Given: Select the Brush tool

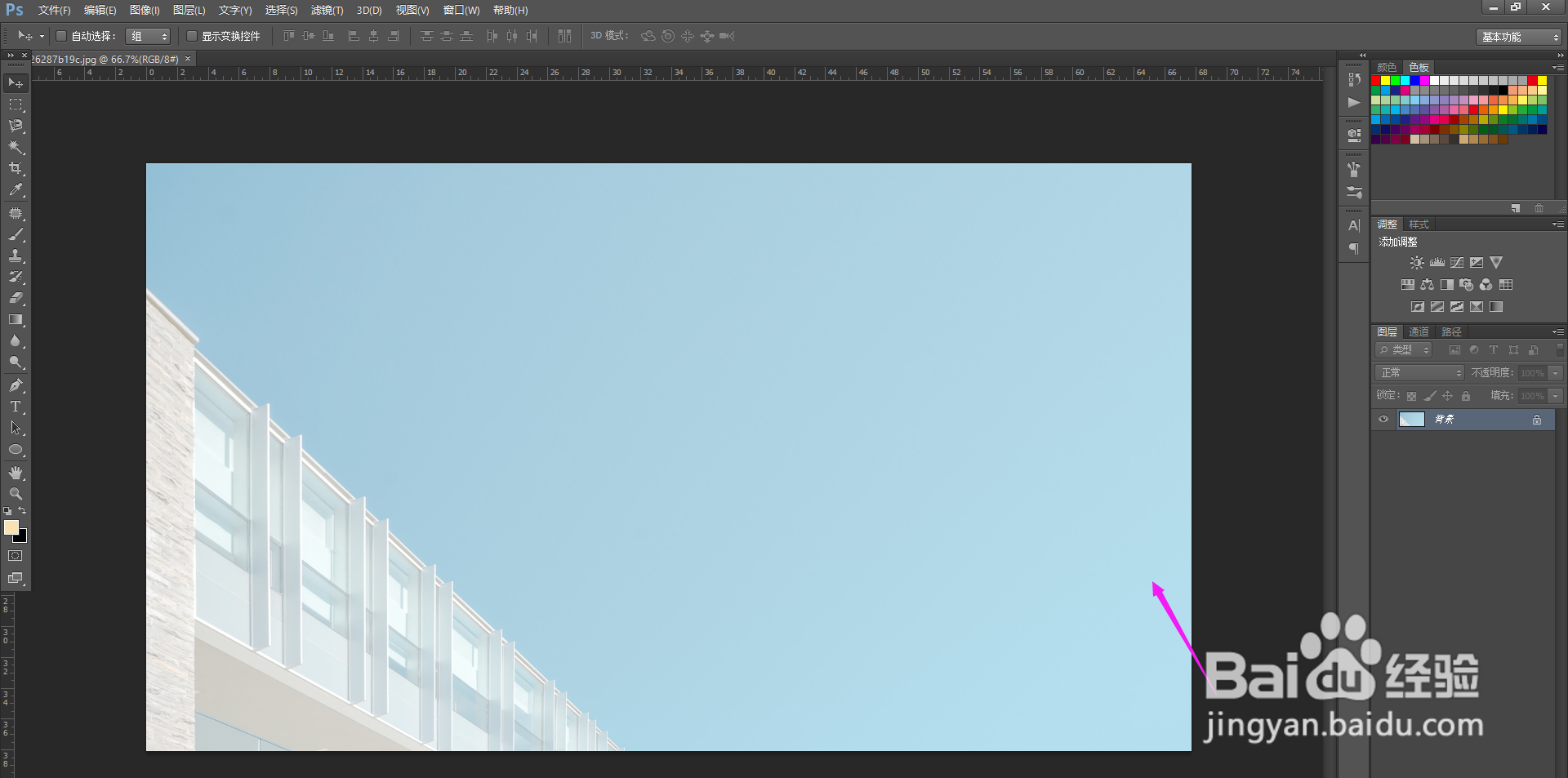Looking at the screenshot, I should (16, 234).
